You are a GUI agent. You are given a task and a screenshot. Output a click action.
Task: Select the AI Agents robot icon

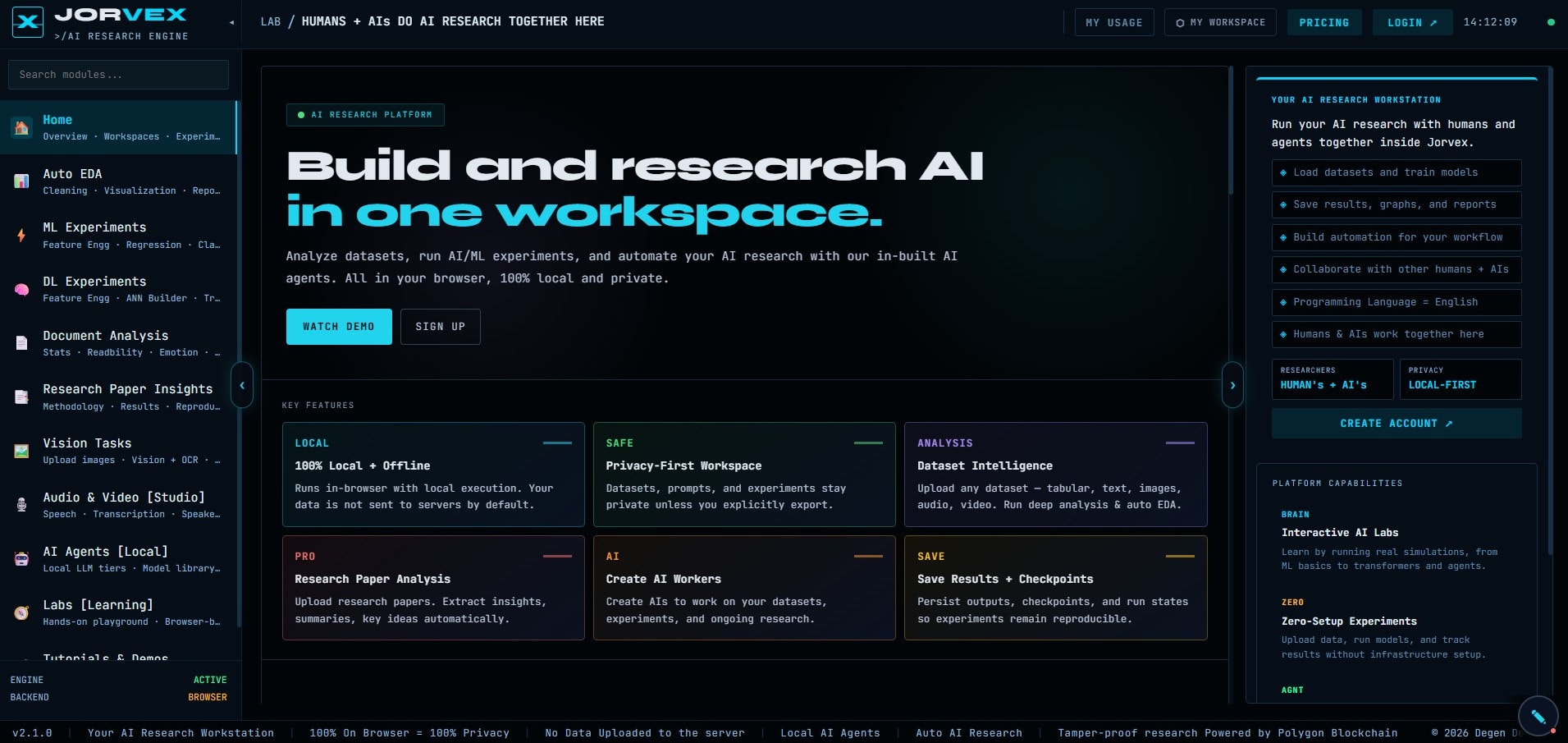[x=21, y=558]
